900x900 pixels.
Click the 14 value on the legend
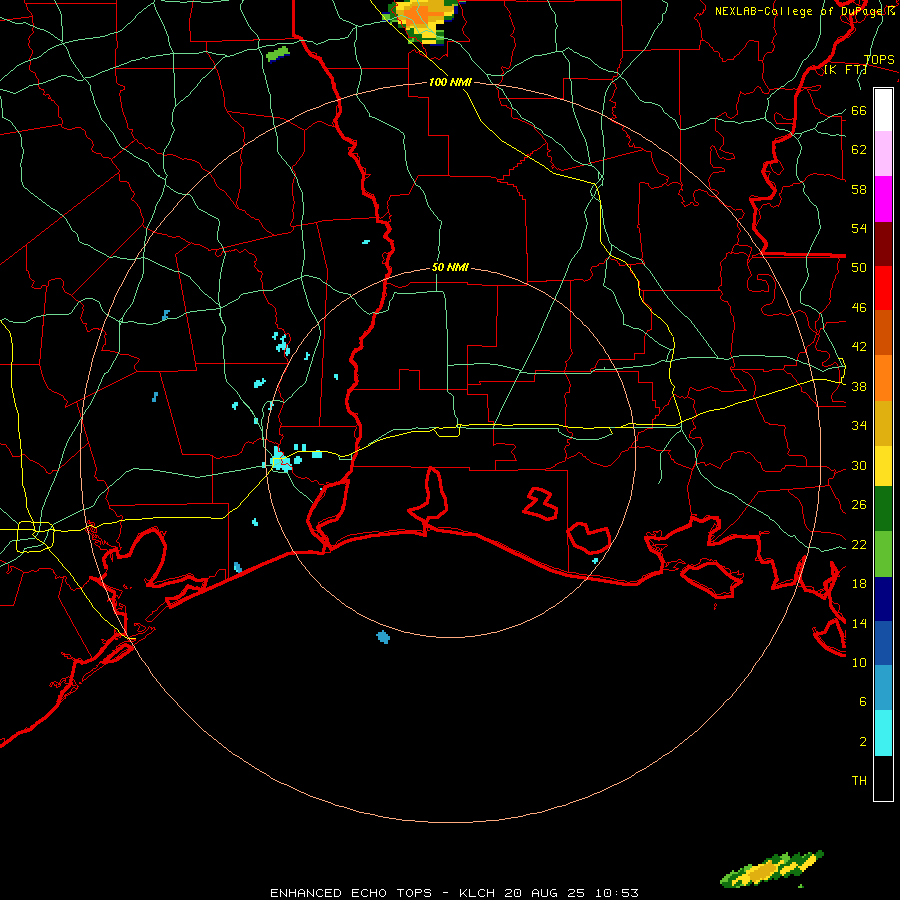pos(859,623)
